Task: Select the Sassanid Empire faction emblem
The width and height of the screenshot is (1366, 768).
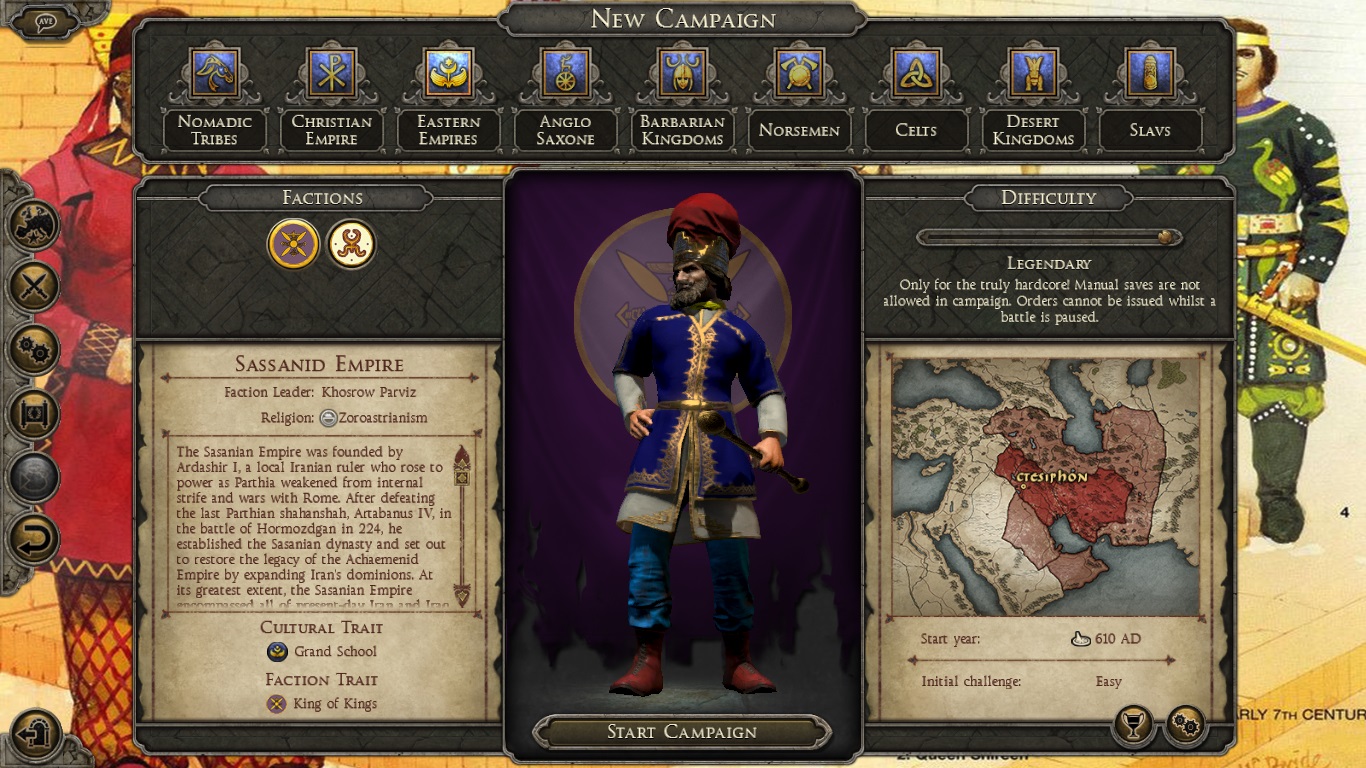Action: pos(294,244)
